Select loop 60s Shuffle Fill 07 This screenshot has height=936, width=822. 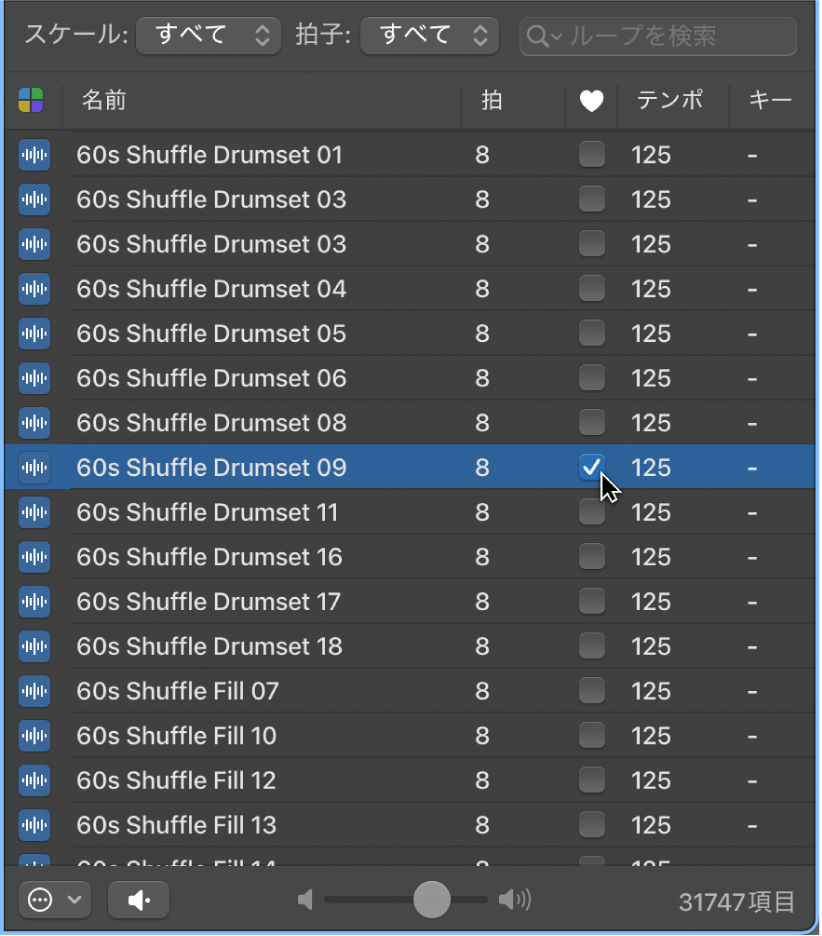177,691
